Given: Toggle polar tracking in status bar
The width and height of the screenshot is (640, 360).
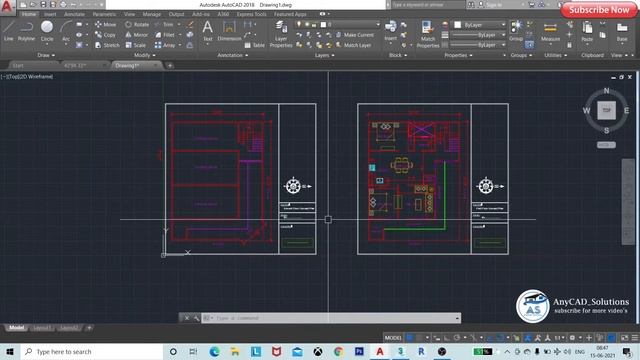Looking at the screenshot, I should (x=457, y=338).
